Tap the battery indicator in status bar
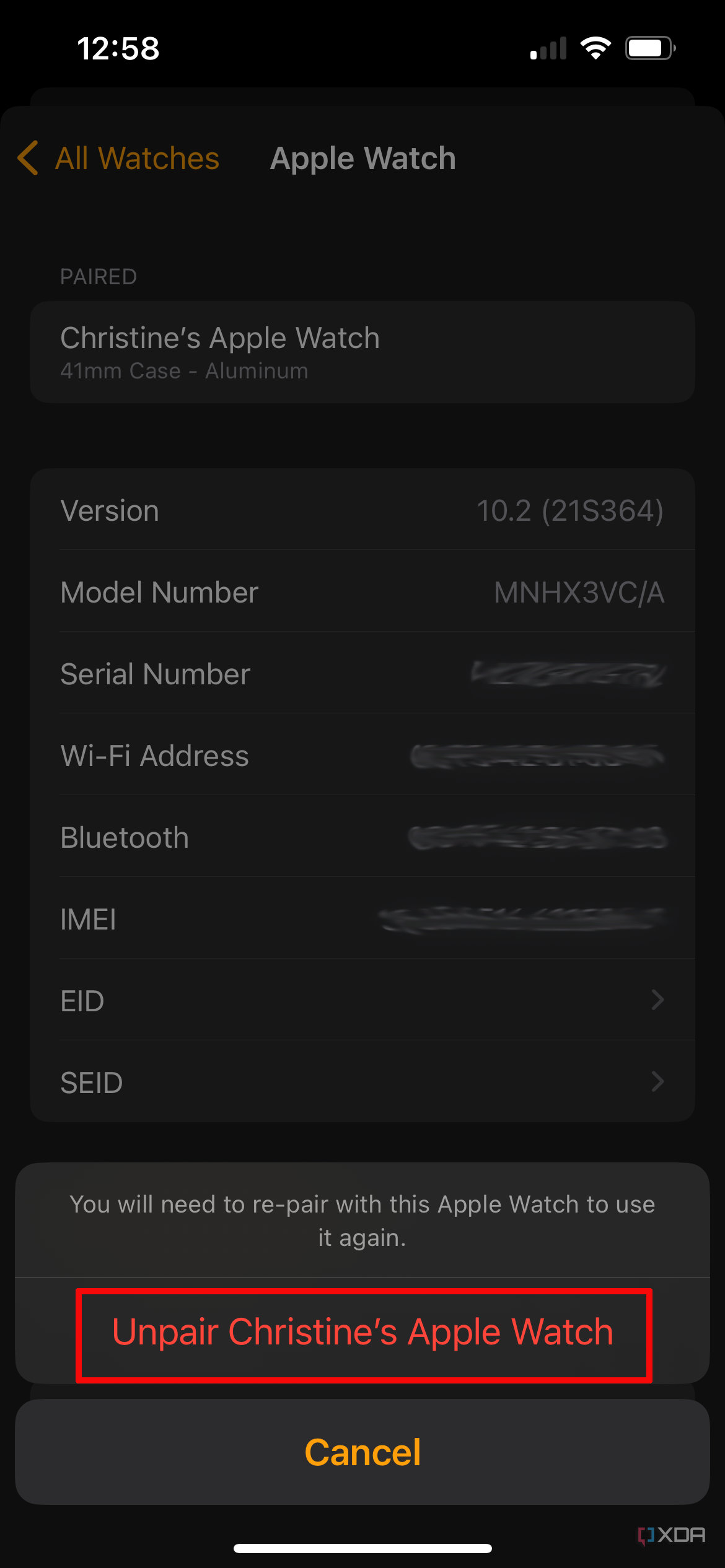The height and width of the screenshot is (1568, 725). tap(648, 46)
